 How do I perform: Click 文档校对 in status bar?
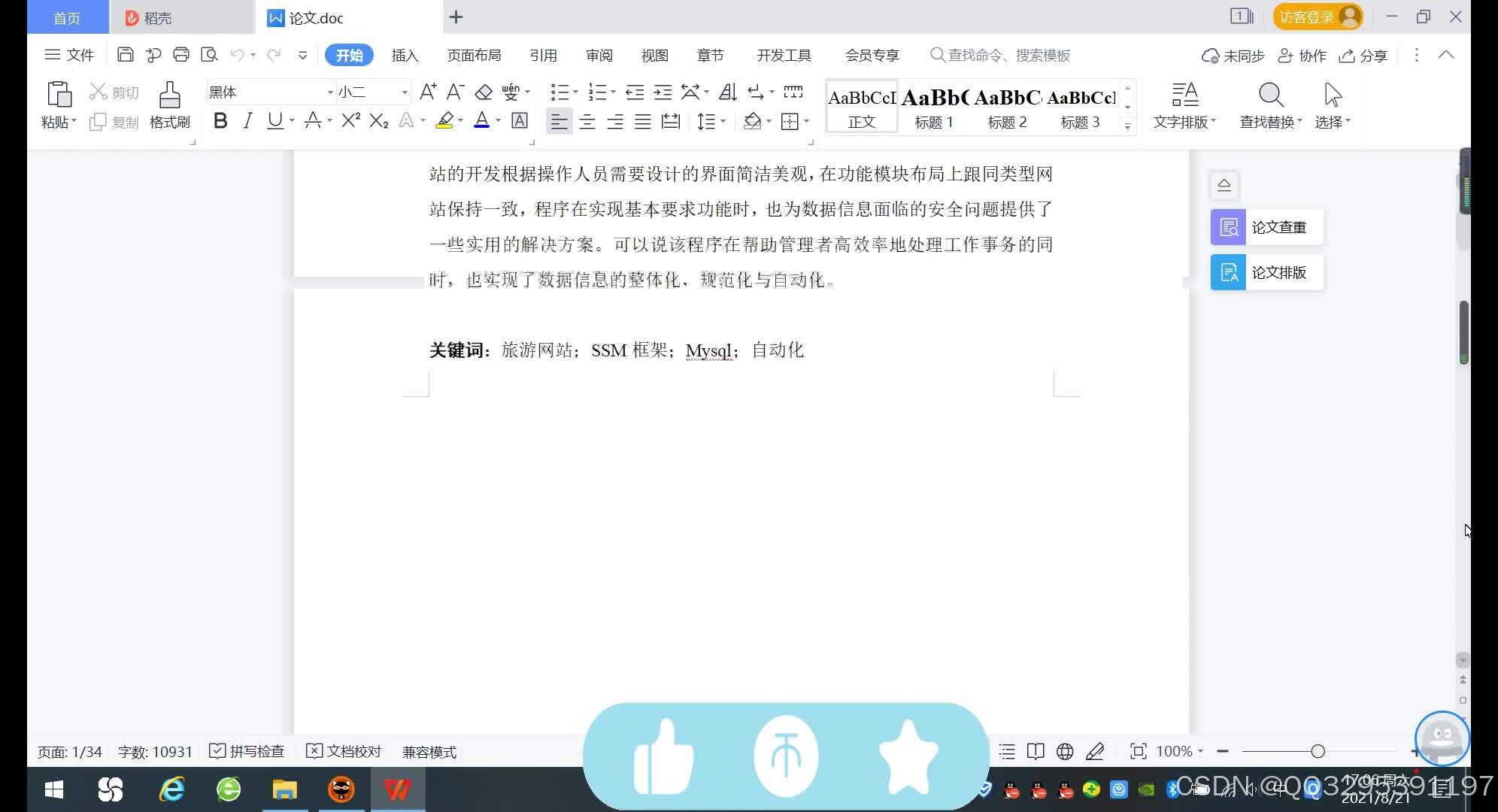pyautogui.click(x=344, y=751)
